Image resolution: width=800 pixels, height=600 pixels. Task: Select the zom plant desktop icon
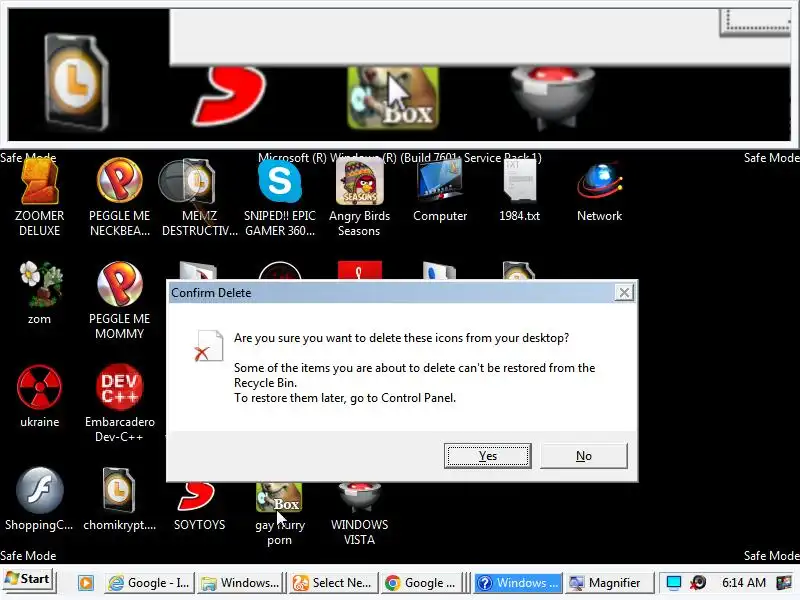[39, 293]
